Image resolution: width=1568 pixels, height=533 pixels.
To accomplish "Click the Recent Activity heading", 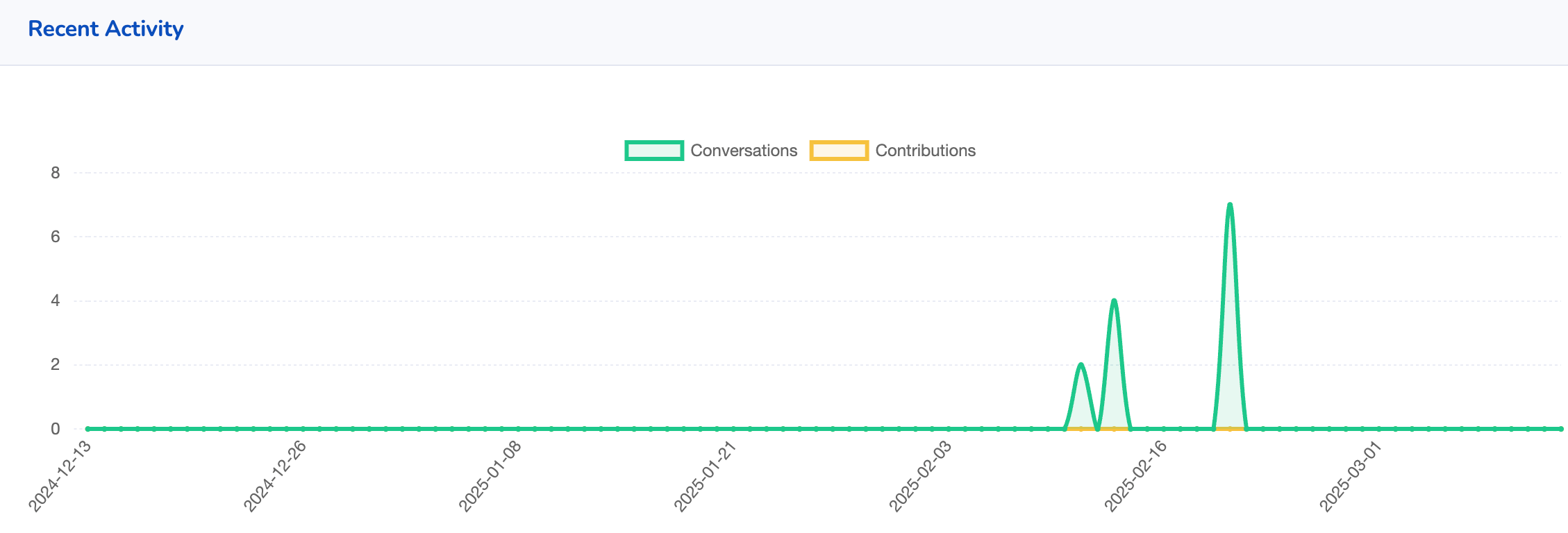I will (106, 29).
